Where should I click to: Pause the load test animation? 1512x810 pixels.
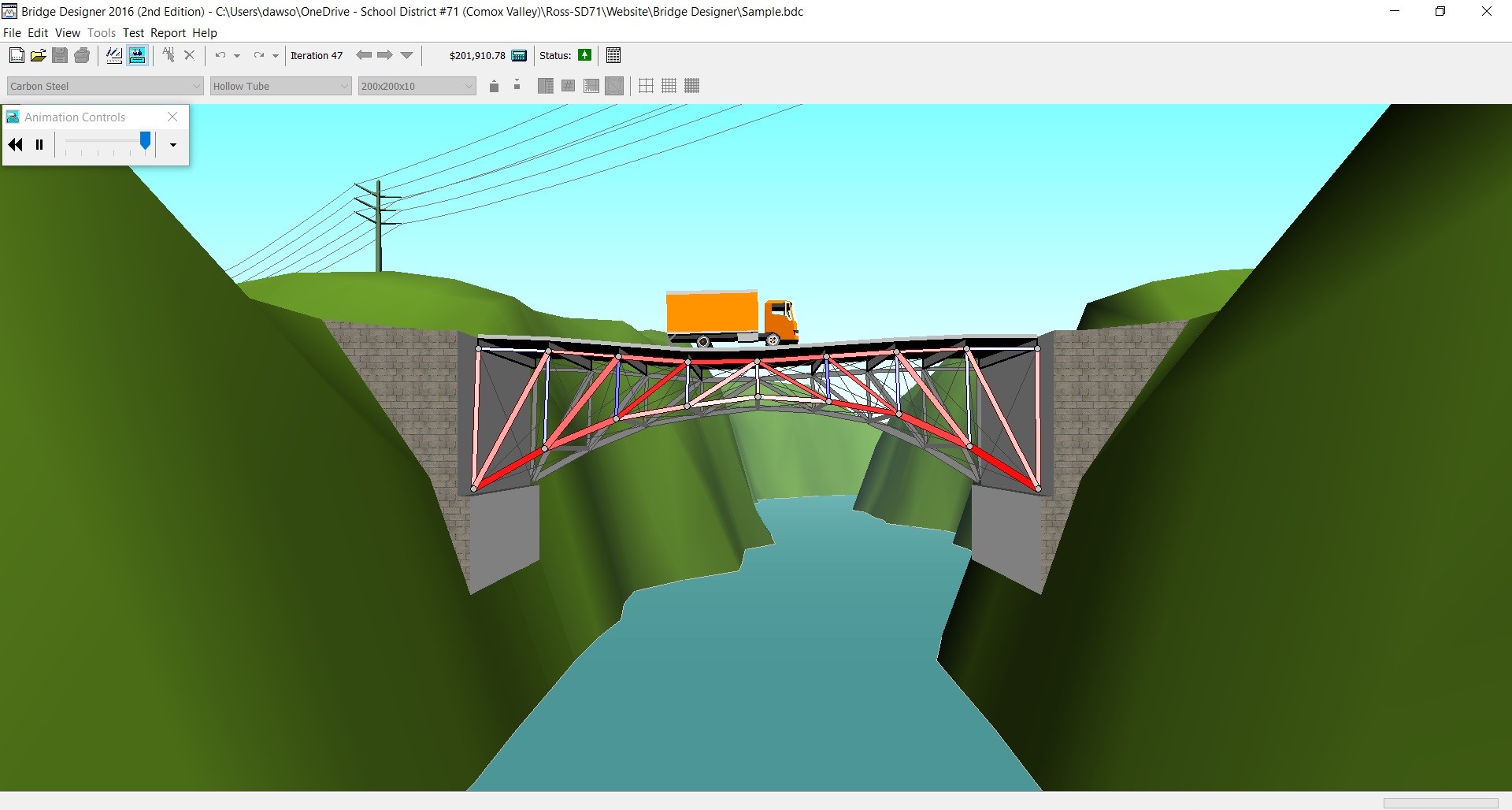(39, 144)
